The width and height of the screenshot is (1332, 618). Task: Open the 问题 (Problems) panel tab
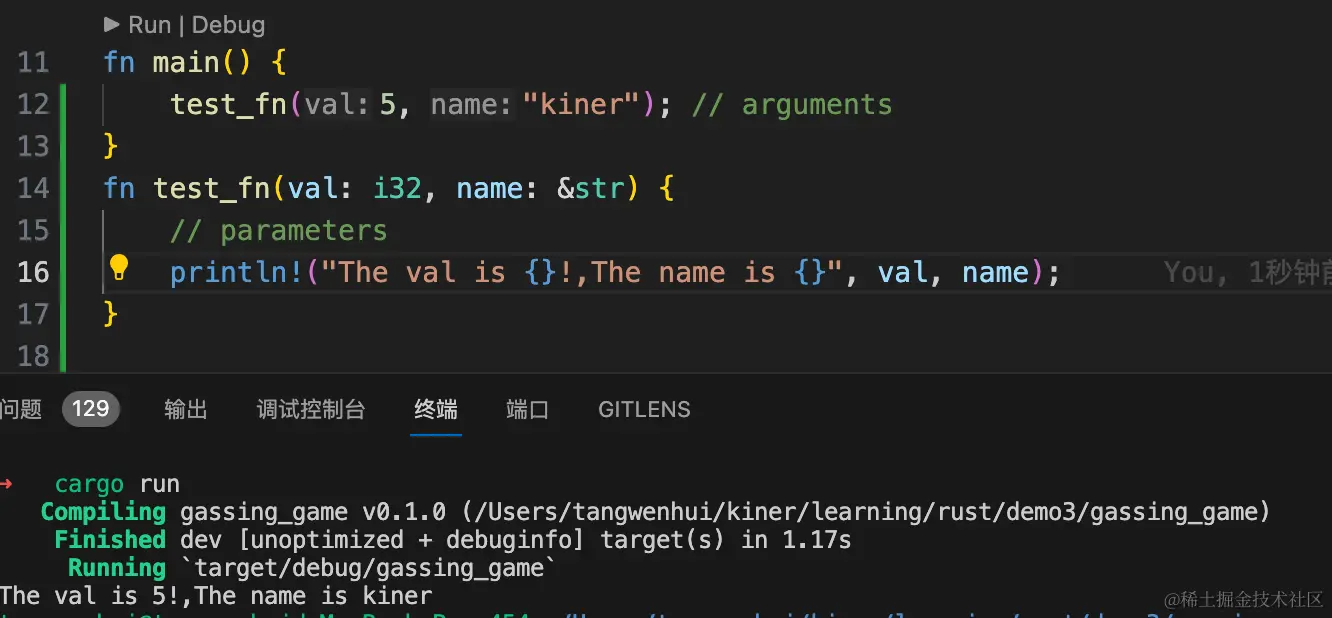(x=21, y=409)
